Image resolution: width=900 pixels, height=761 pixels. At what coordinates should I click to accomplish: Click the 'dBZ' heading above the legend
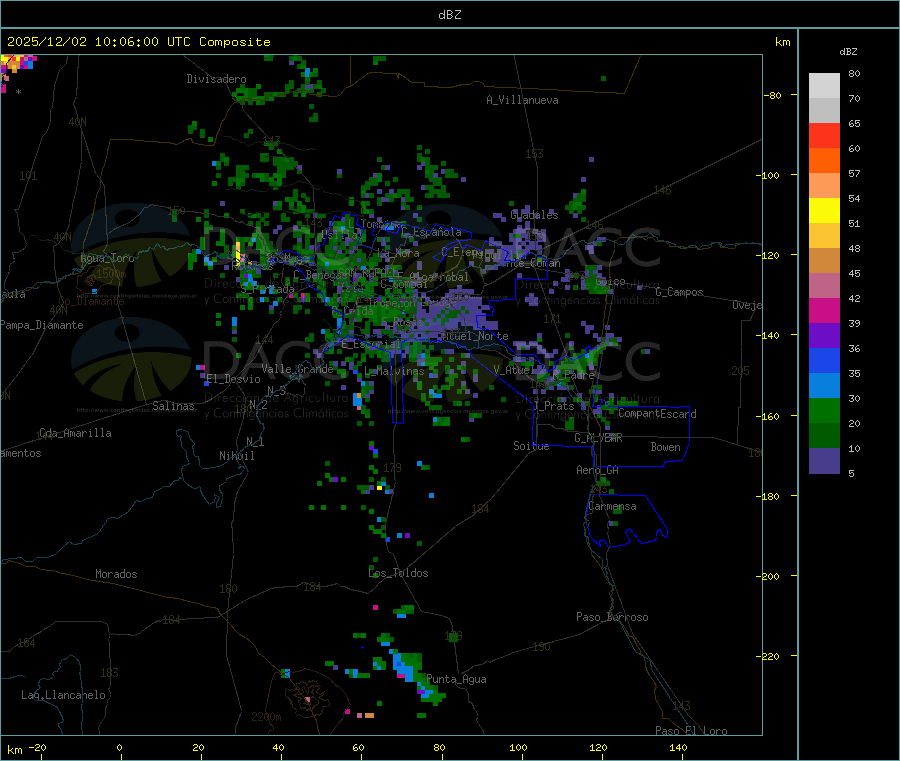click(x=848, y=52)
